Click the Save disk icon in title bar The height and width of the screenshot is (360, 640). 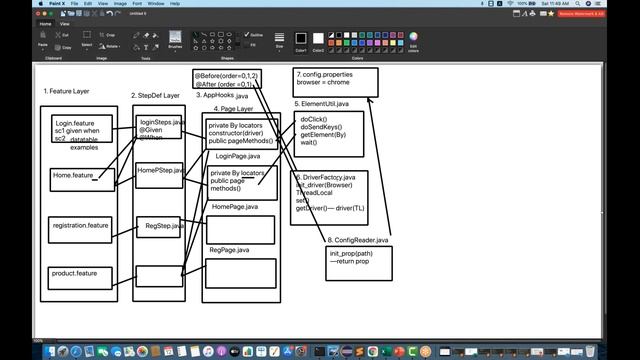pyautogui.click(x=79, y=13)
